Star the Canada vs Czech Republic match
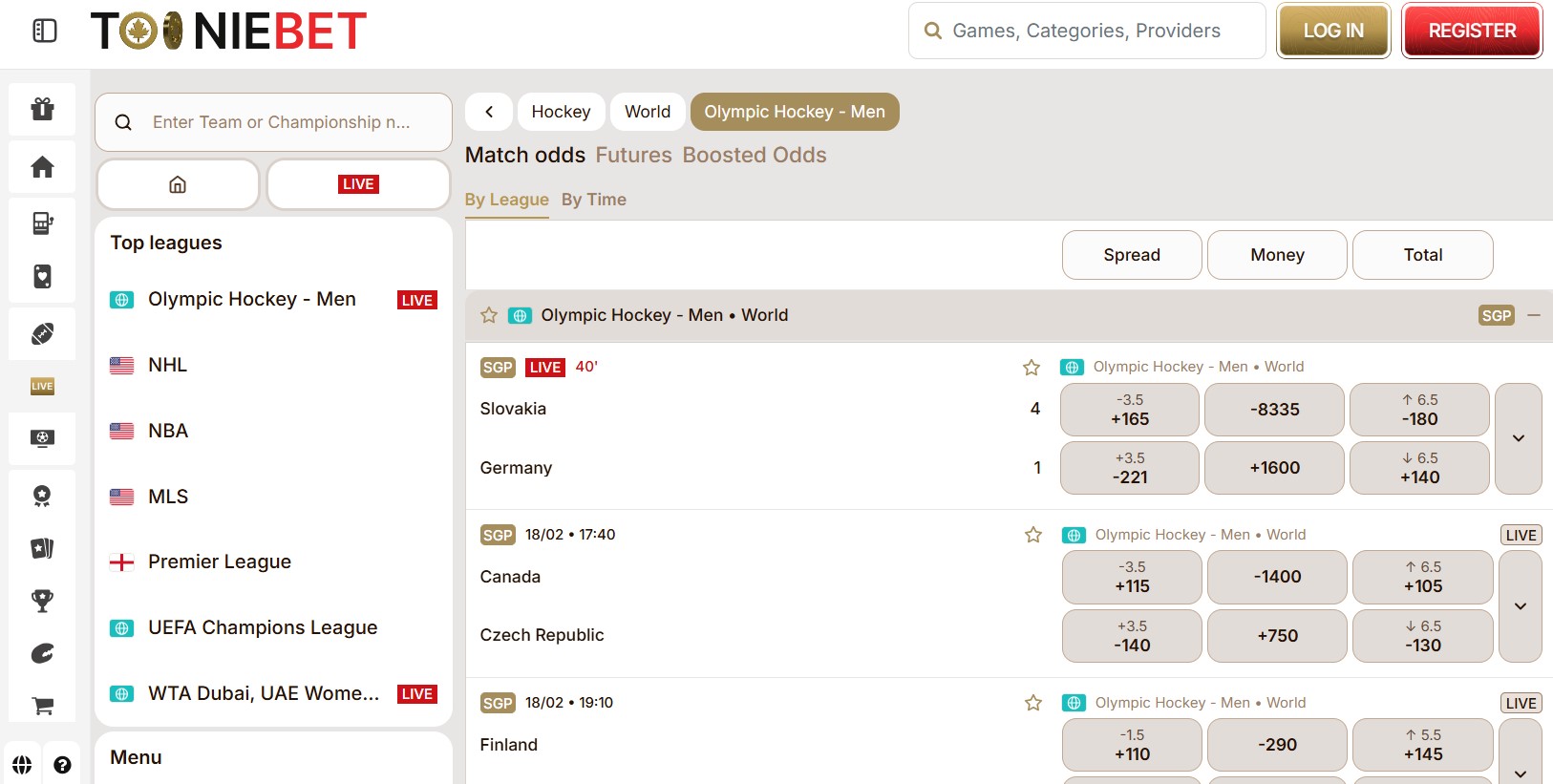This screenshot has height=784, width=1553. [1032, 535]
